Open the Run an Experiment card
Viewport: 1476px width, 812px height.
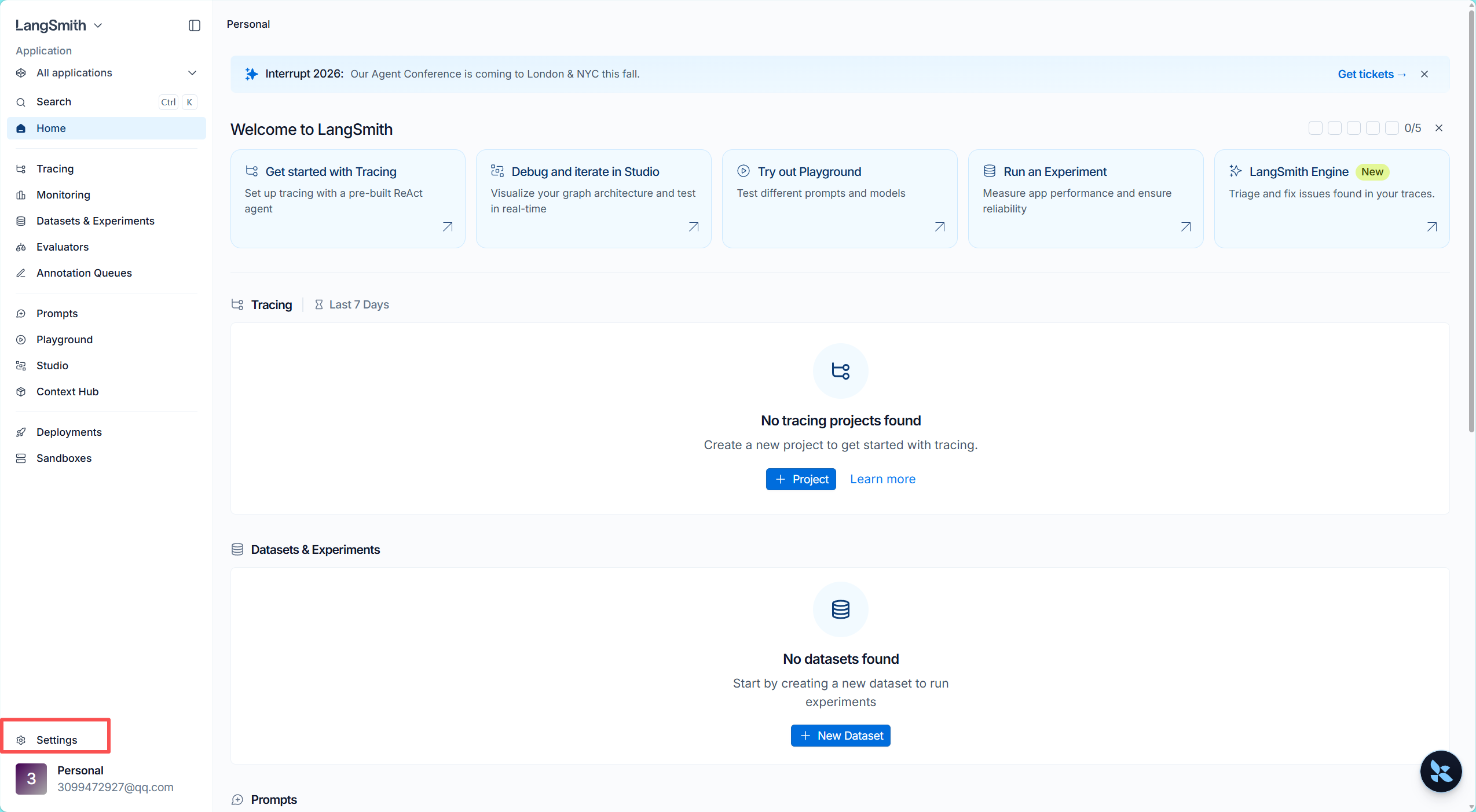(x=1086, y=199)
